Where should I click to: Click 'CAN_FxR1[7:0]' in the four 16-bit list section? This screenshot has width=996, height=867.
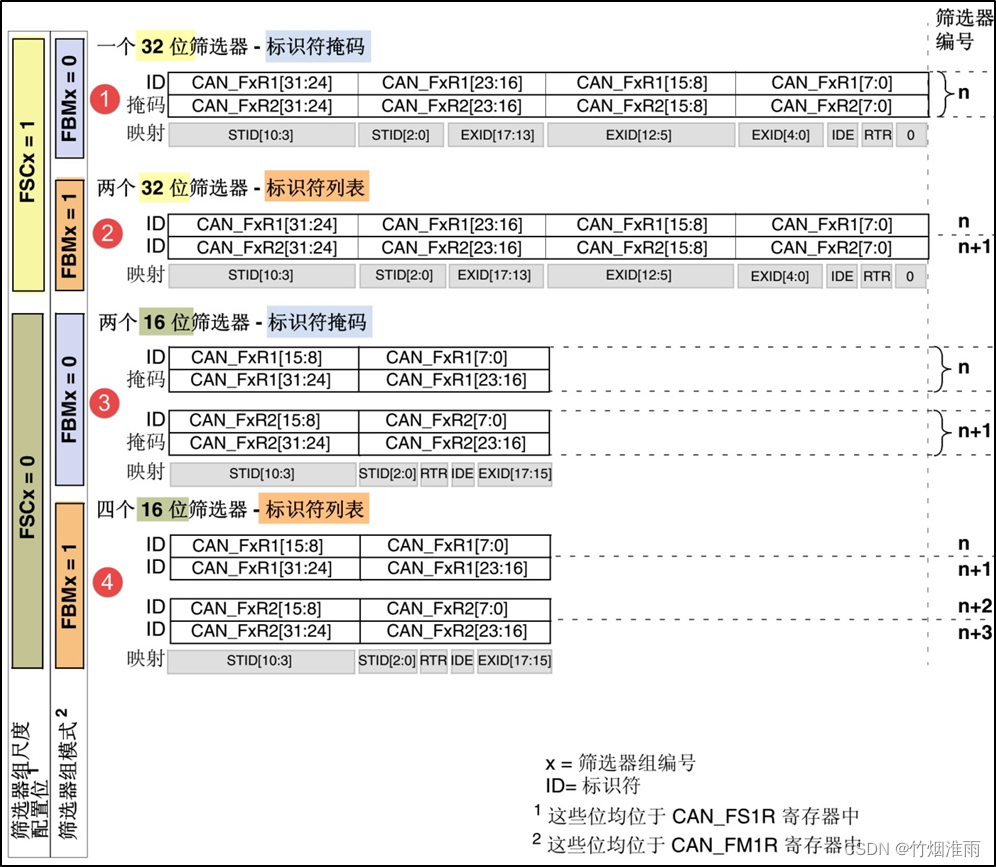(447, 546)
